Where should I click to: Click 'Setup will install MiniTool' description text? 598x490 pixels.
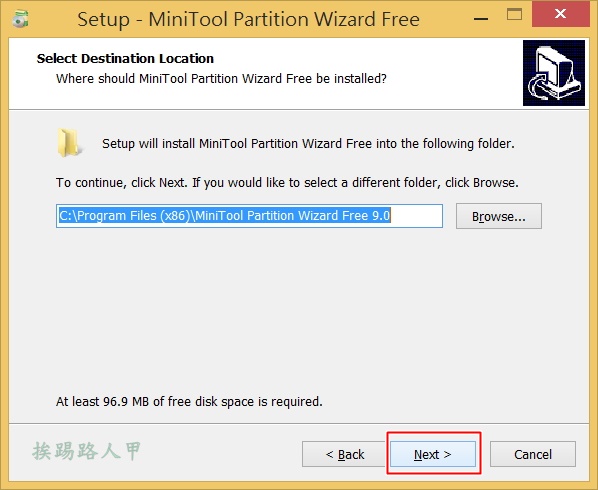[x=308, y=144]
